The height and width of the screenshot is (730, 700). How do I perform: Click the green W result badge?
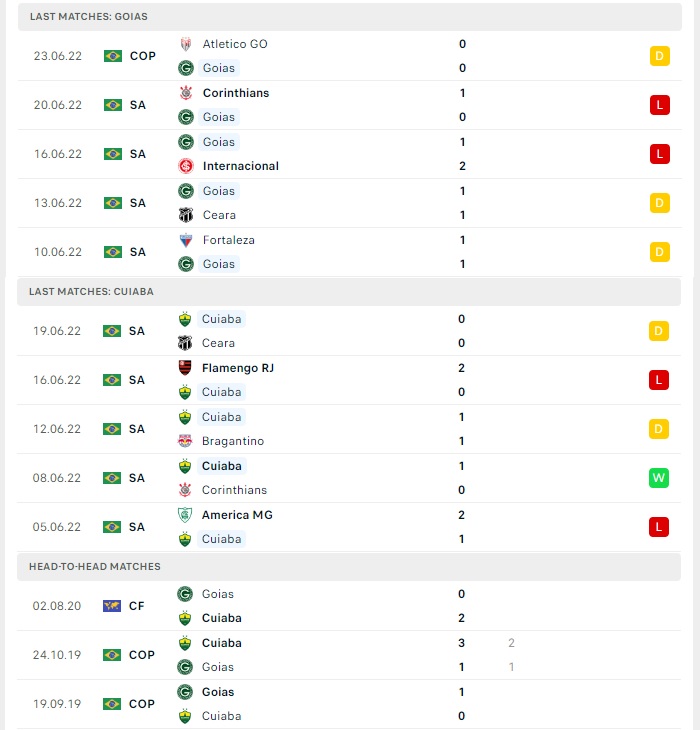click(x=659, y=478)
